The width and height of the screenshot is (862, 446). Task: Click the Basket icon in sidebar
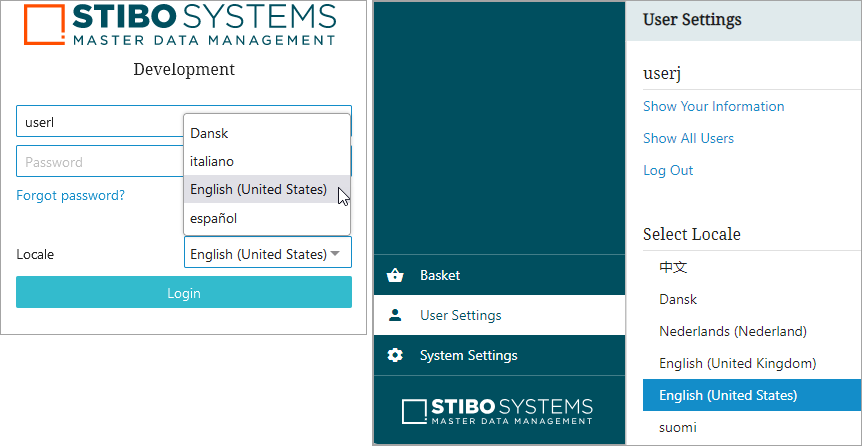pyautogui.click(x=395, y=275)
